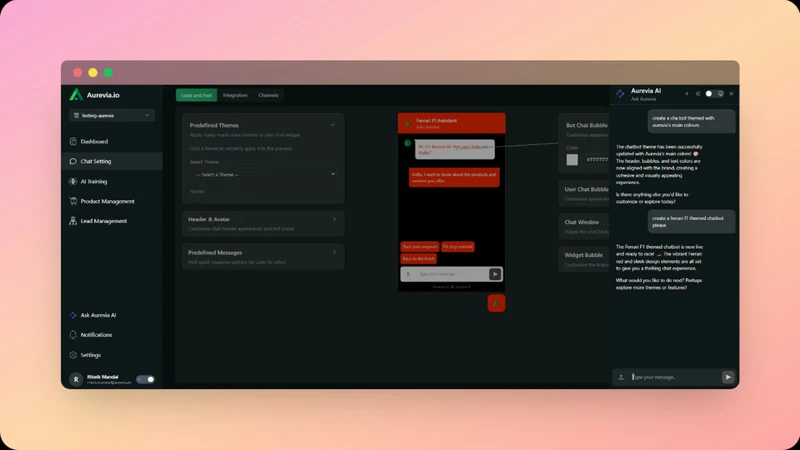800x450 pixels.
Task: Open Notifications bell icon
Action: coord(73,335)
